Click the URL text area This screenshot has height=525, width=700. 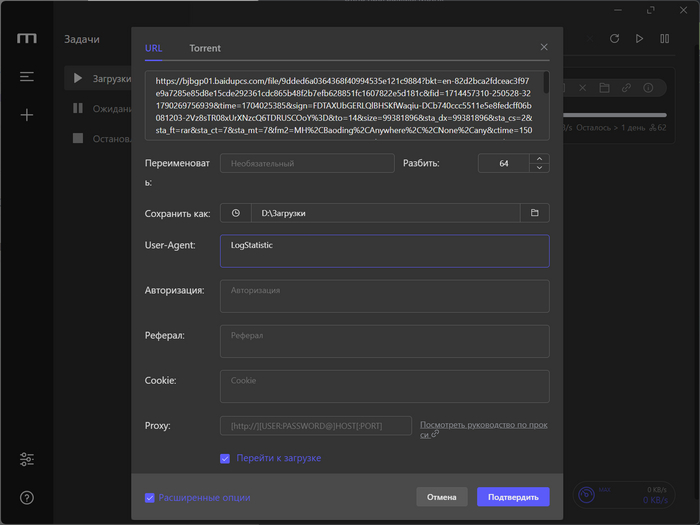347,106
